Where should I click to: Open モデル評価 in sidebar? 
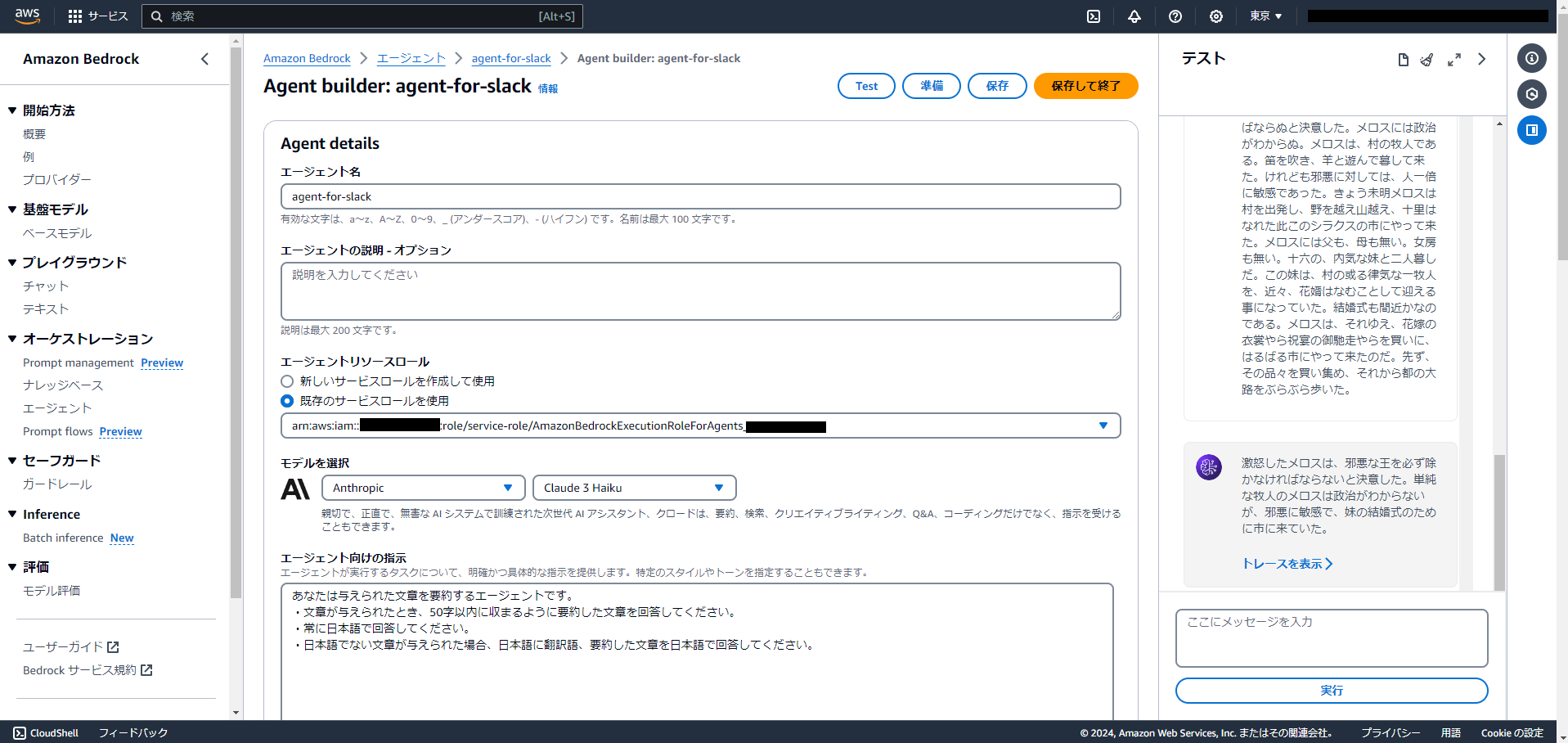(52, 591)
